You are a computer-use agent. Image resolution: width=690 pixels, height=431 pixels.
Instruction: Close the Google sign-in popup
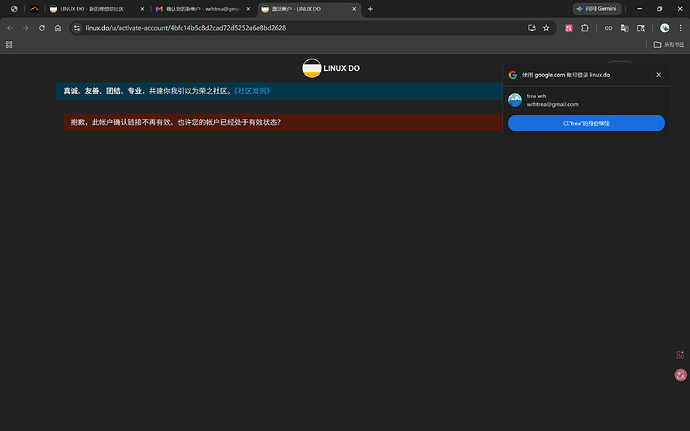pos(658,75)
